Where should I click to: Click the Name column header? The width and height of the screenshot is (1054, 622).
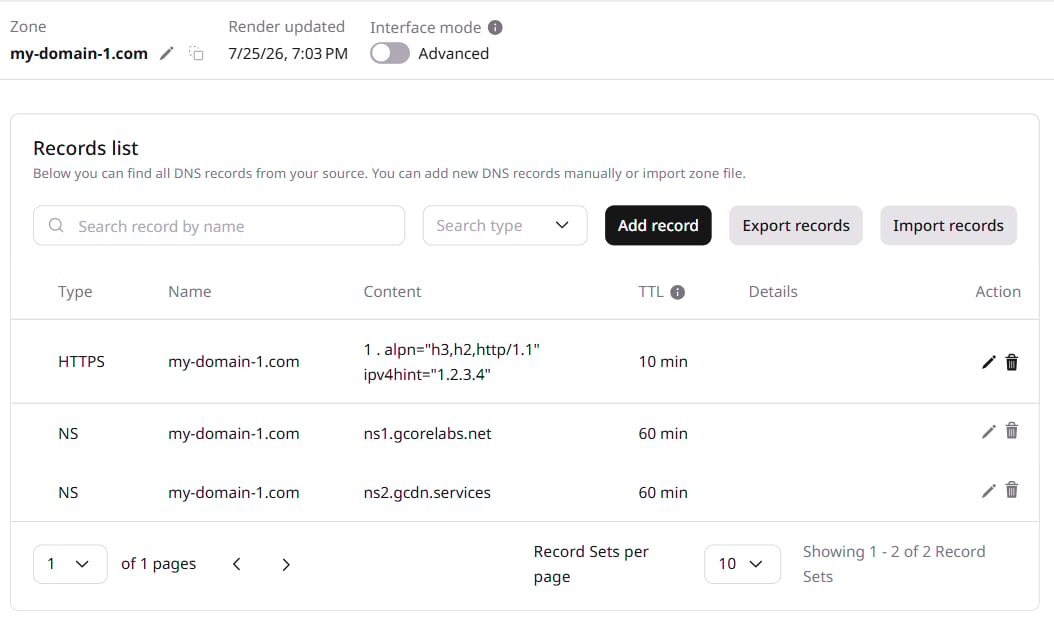tap(190, 292)
